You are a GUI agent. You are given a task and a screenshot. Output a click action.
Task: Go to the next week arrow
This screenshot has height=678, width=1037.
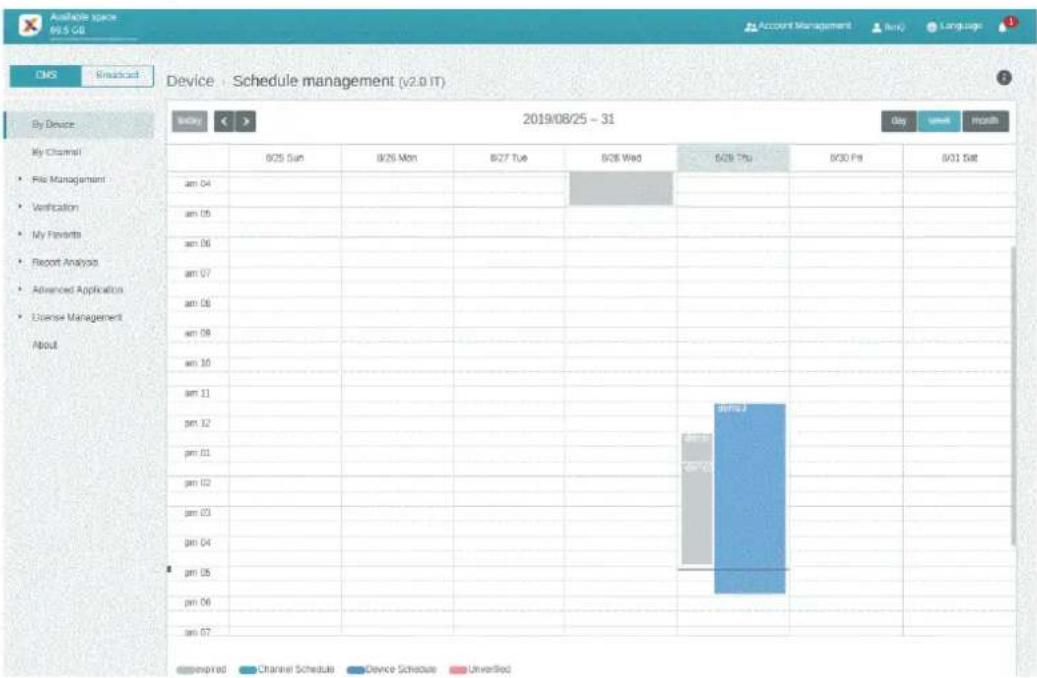coord(246,121)
